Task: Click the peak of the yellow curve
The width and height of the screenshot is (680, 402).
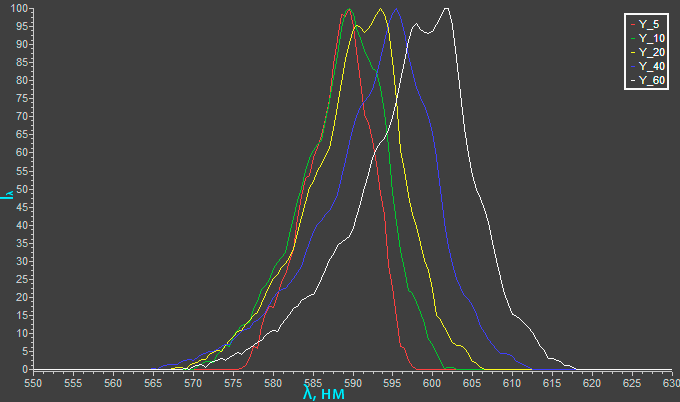Action: [x=381, y=9]
